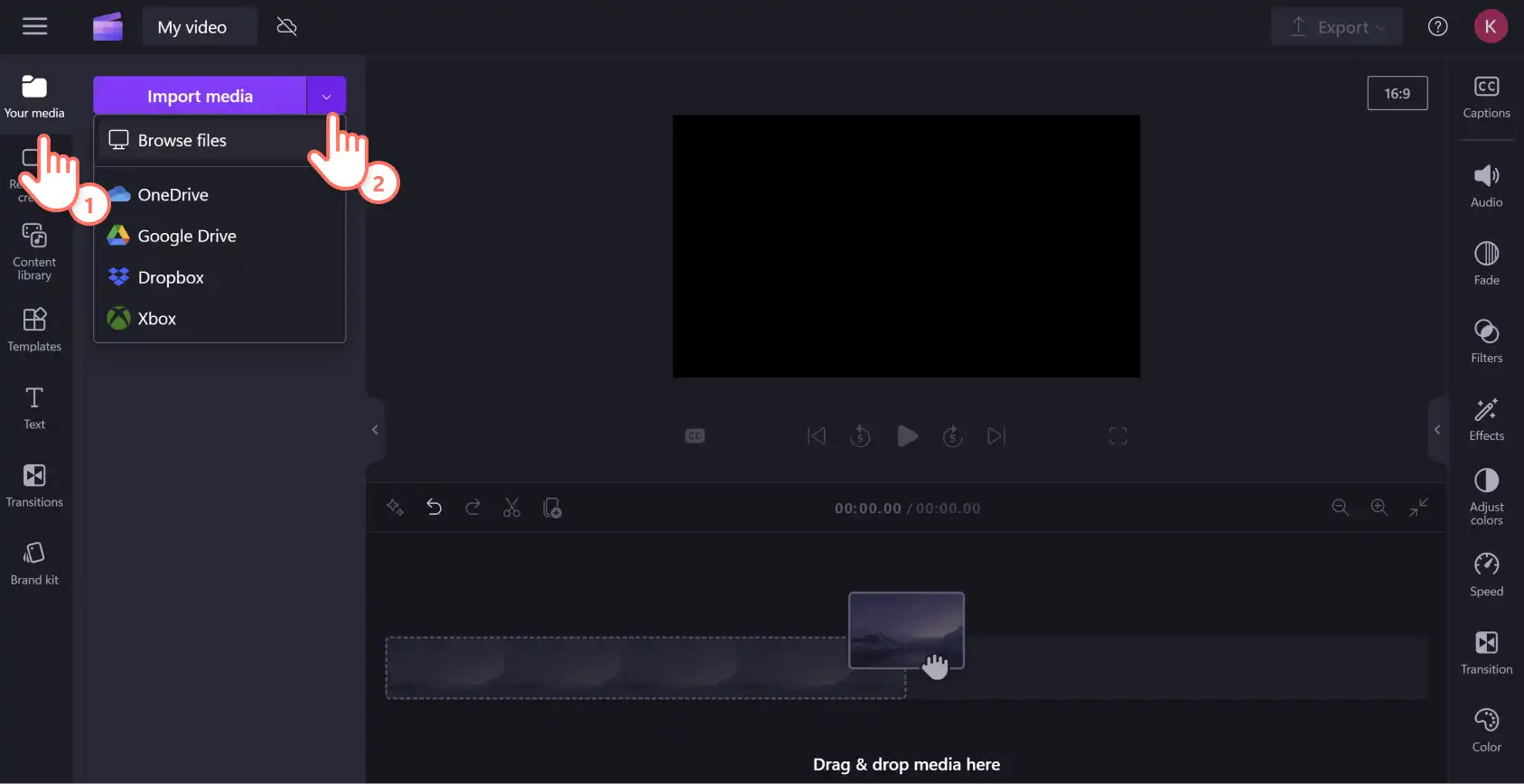Click the Import media button
The image size is (1524, 784).
coord(200,96)
